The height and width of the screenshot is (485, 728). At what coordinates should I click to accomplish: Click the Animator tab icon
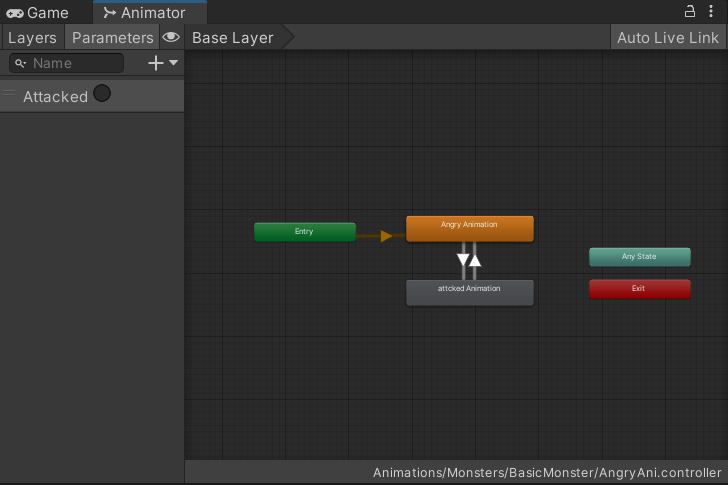point(110,13)
